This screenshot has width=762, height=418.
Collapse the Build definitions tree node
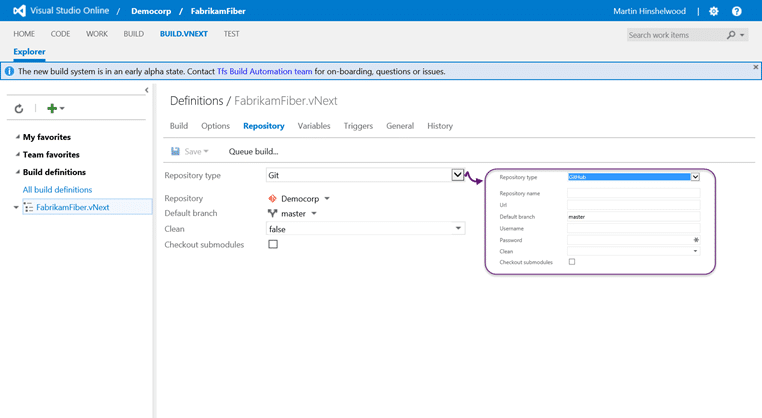pyautogui.click(x=17, y=172)
